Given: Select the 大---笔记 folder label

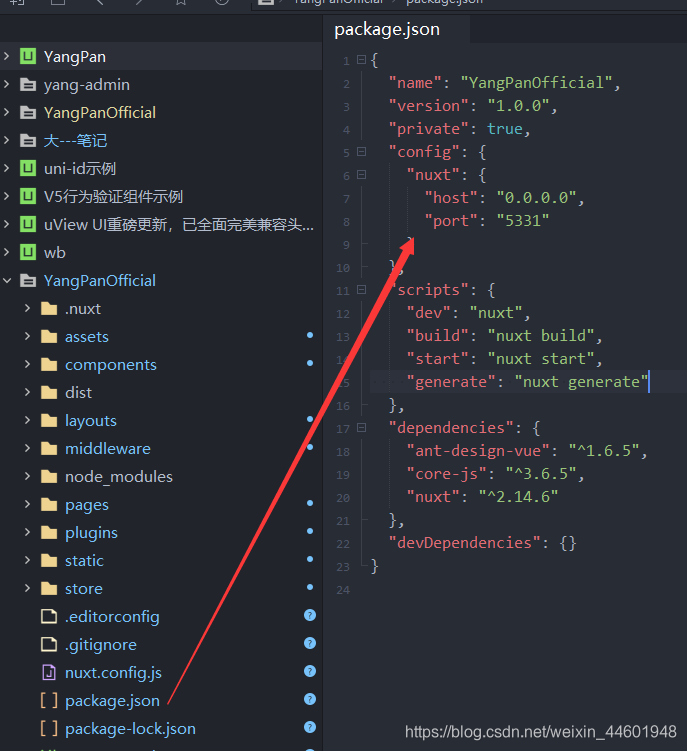Looking at the screenshot, I should click(76, 141).
